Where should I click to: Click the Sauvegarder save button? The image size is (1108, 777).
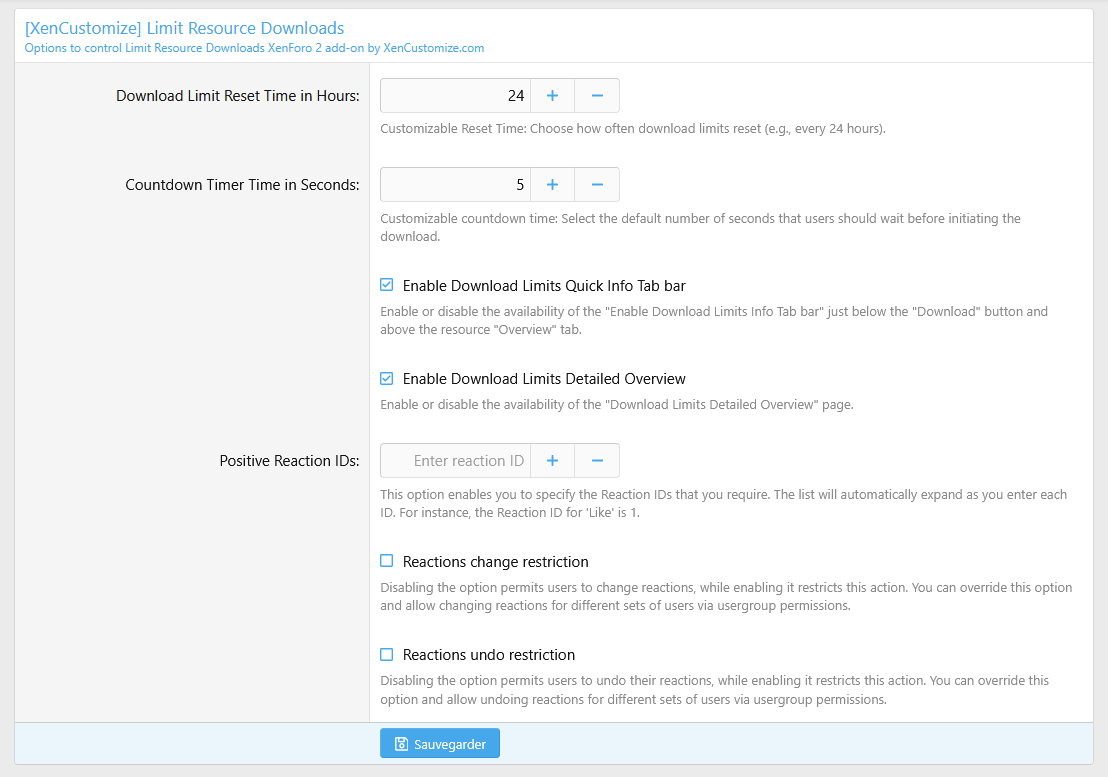(x=440, y=743)
